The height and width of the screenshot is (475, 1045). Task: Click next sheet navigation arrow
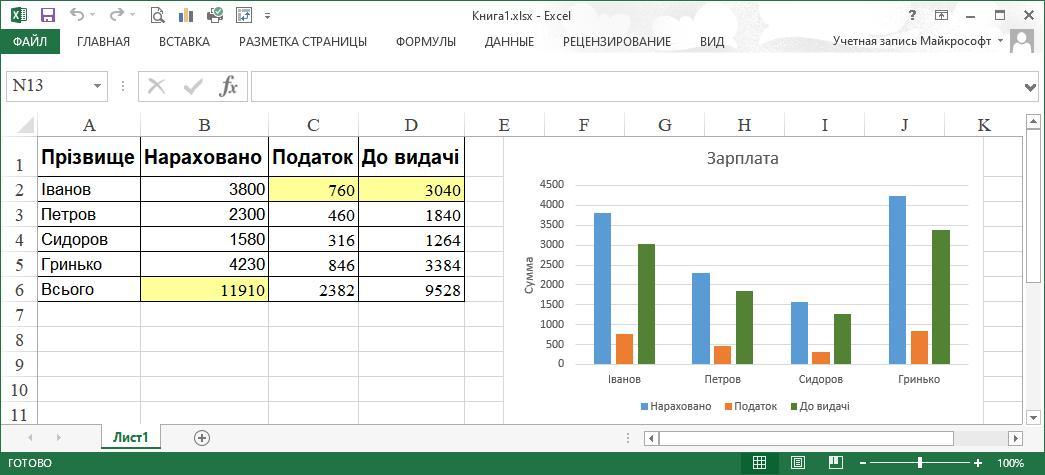click(59, 438)
